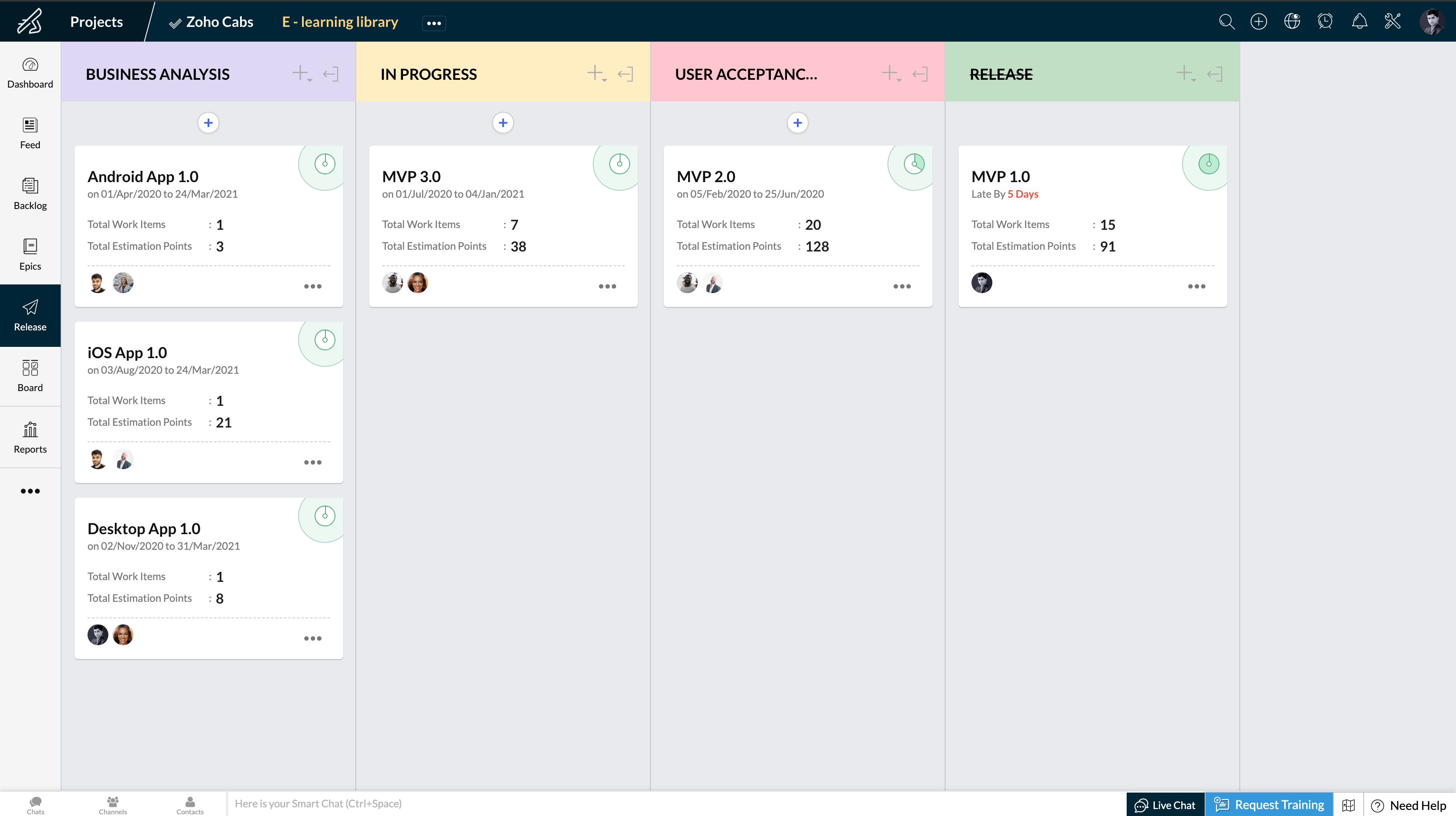The height and width of the screenshot is (816, 1456).
Task: Click the global add plus icon
Action: [x=1259, y=22]
